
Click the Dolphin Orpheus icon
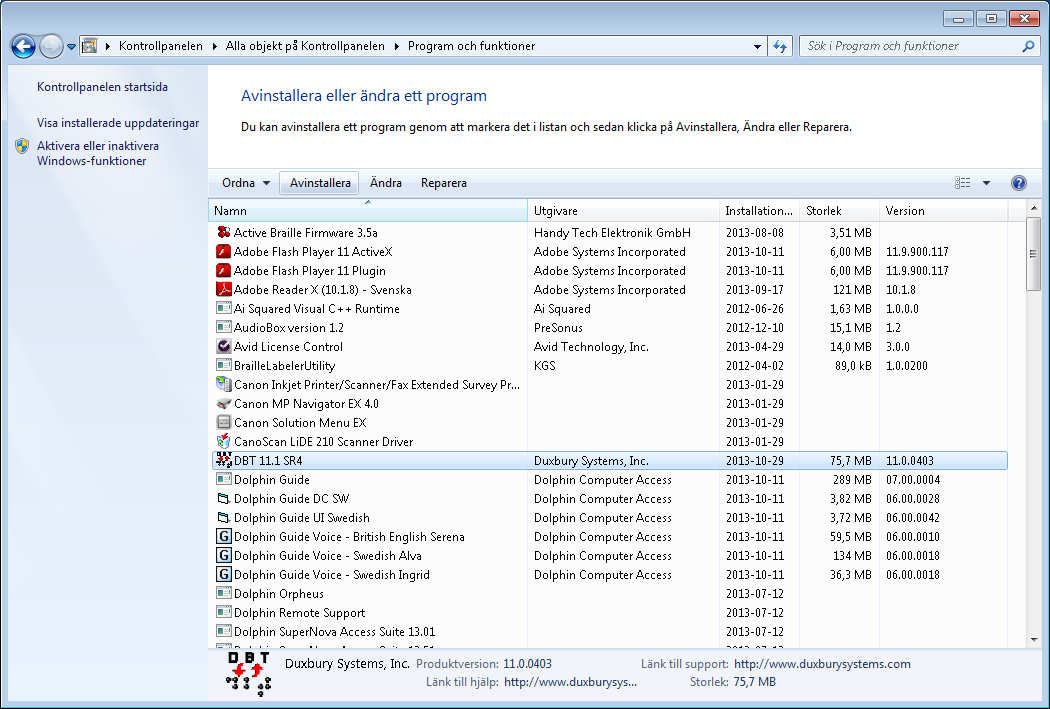tap(224, 593)
